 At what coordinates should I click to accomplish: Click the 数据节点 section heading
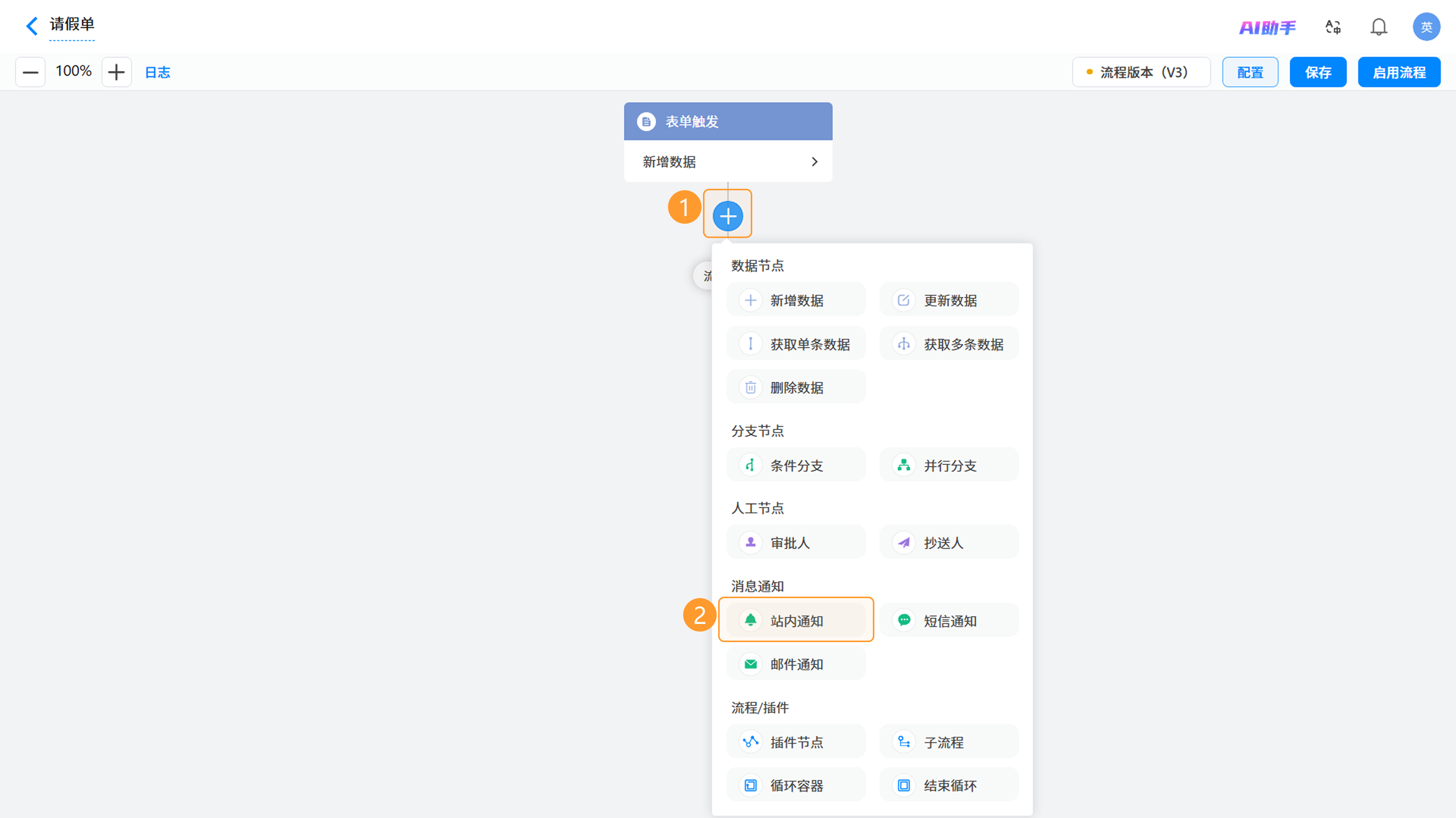(x=758, y=265)
